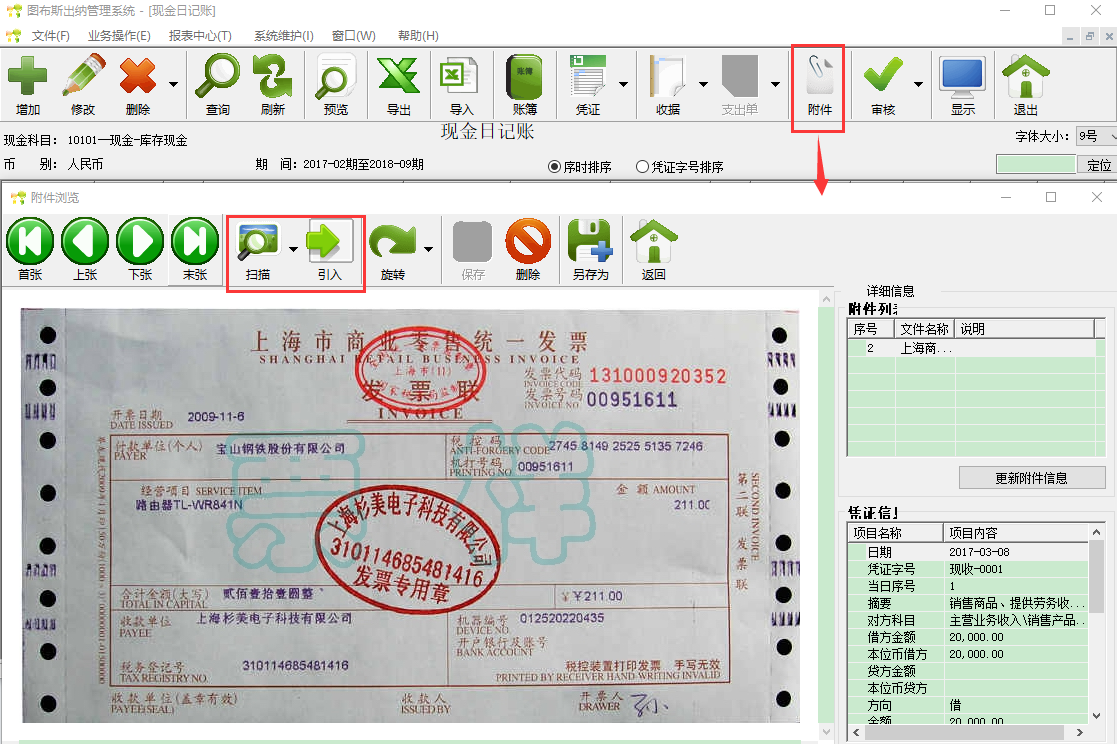Click the 项目名称 column header
Viewport: 1117px width, 744px height.
(895, 533)
